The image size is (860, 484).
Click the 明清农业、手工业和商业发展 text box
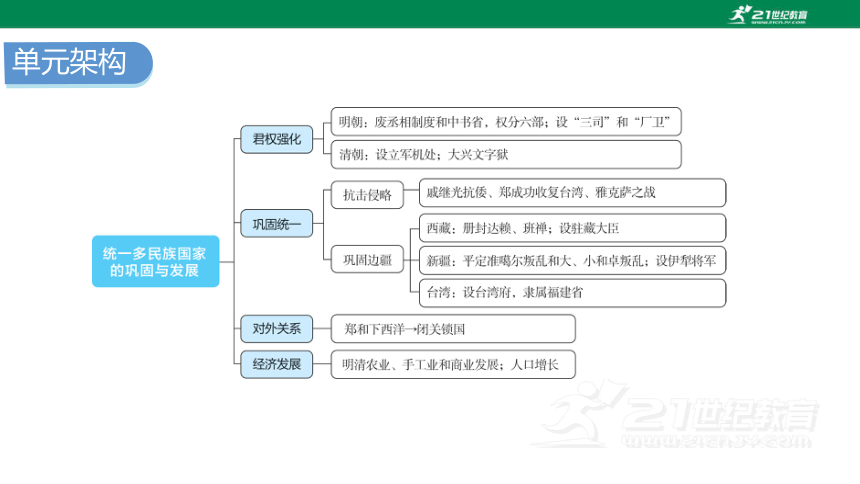453,364
